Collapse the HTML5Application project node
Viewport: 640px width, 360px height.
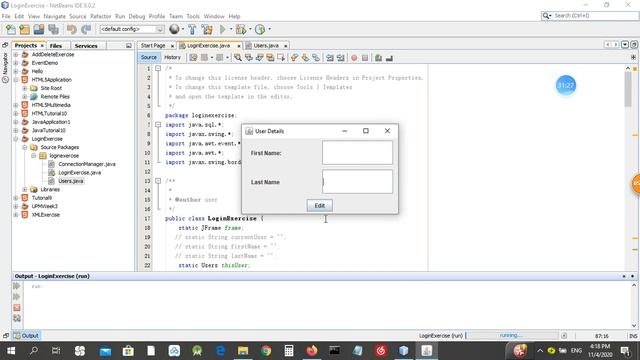click(x=16, y=80)
